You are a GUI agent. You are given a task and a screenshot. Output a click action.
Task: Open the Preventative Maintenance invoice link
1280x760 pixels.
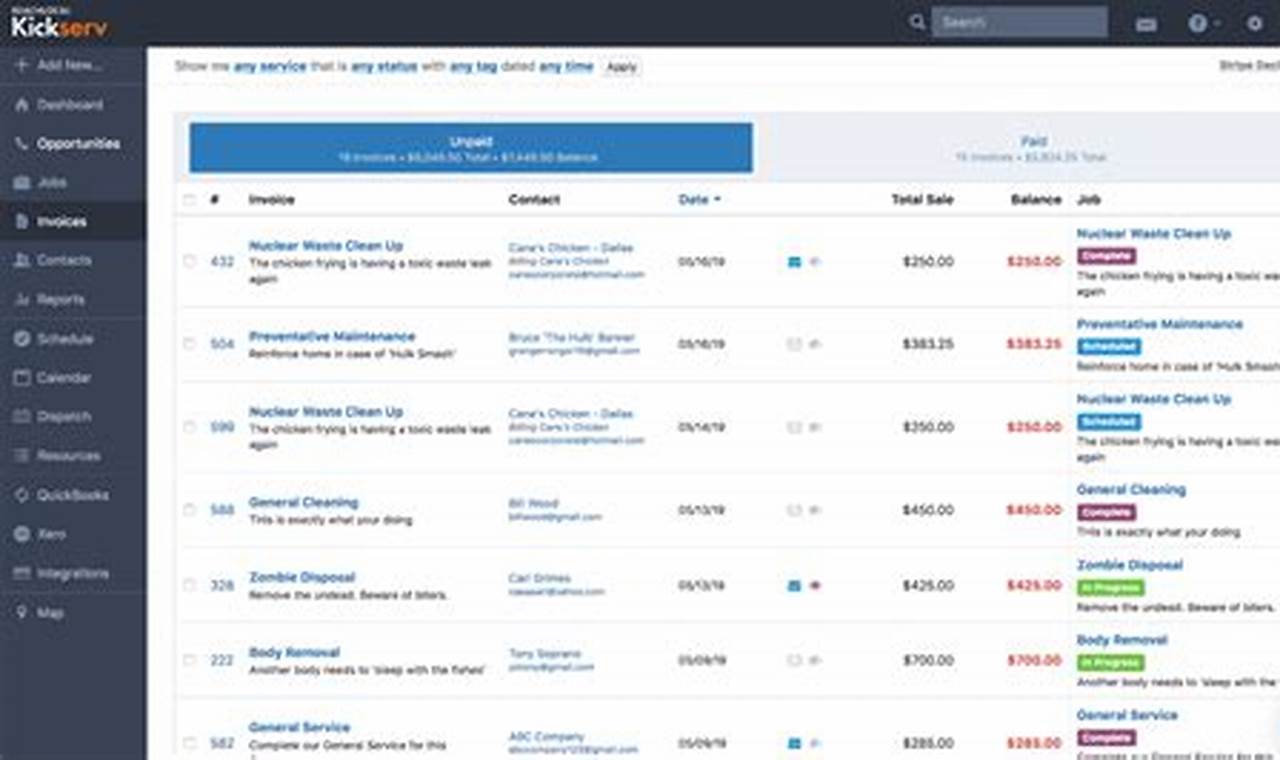pos(332,336)
